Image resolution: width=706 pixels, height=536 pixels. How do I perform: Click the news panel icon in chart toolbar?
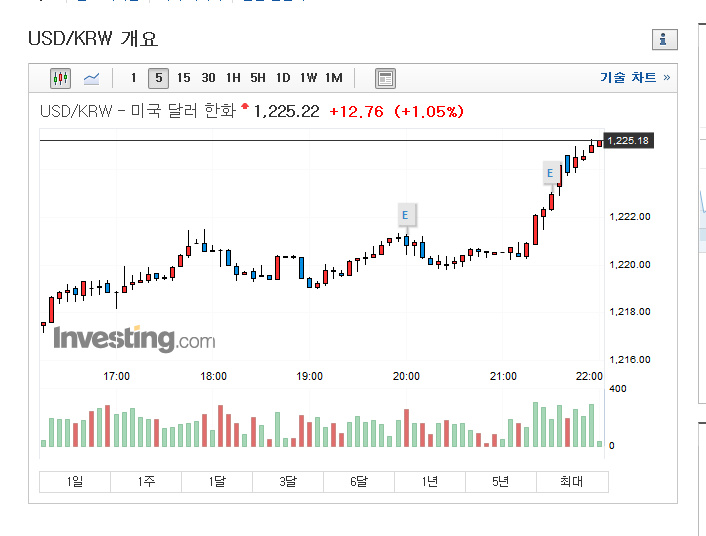[385, 78]
